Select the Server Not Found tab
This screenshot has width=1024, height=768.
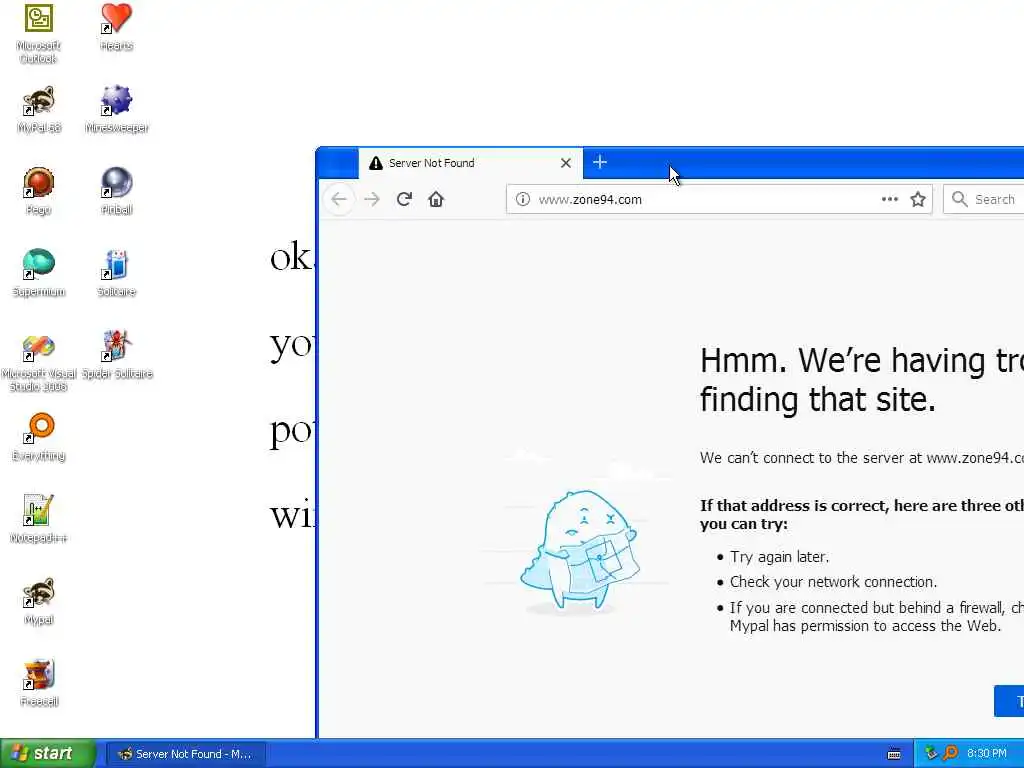[x=469, y=163]
